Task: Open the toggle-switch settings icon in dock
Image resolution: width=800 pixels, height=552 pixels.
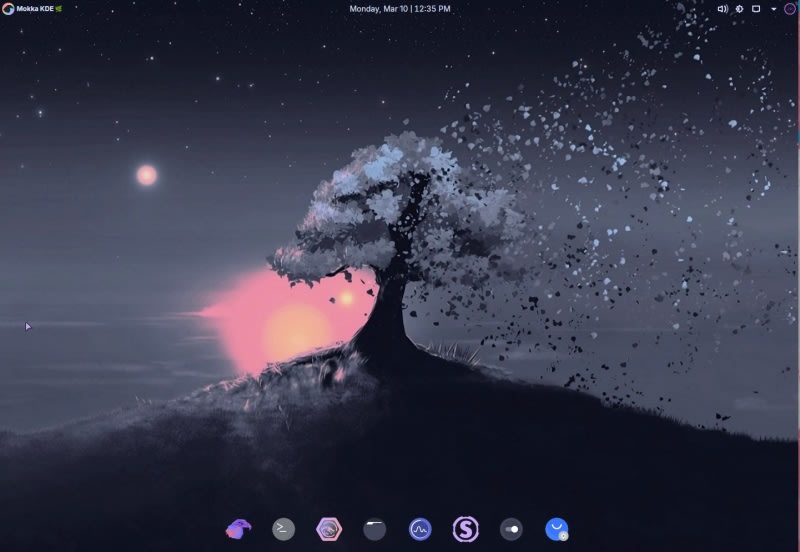Action: tap(511, 529)
